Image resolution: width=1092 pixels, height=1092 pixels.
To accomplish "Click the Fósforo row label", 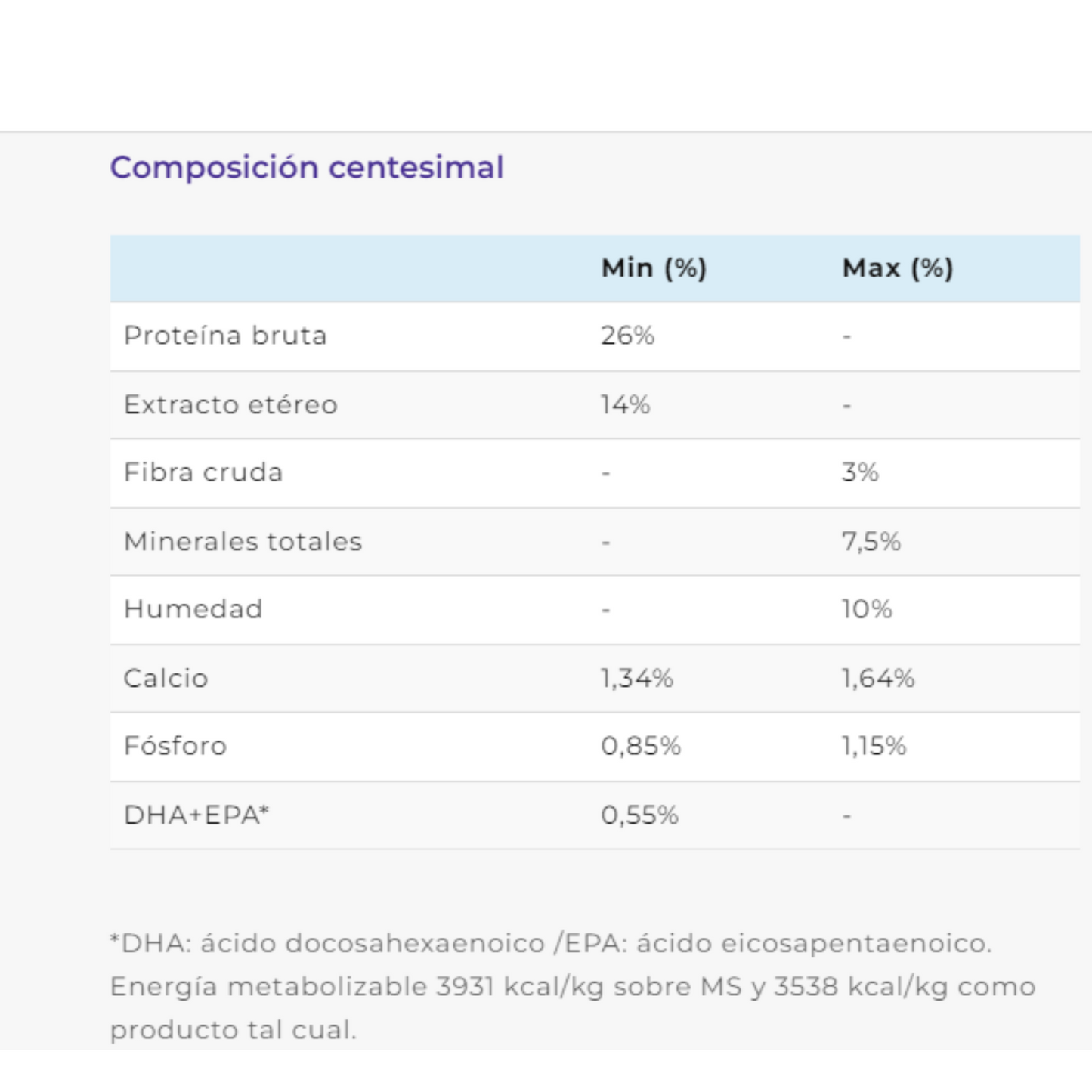I will click(175, 746).
